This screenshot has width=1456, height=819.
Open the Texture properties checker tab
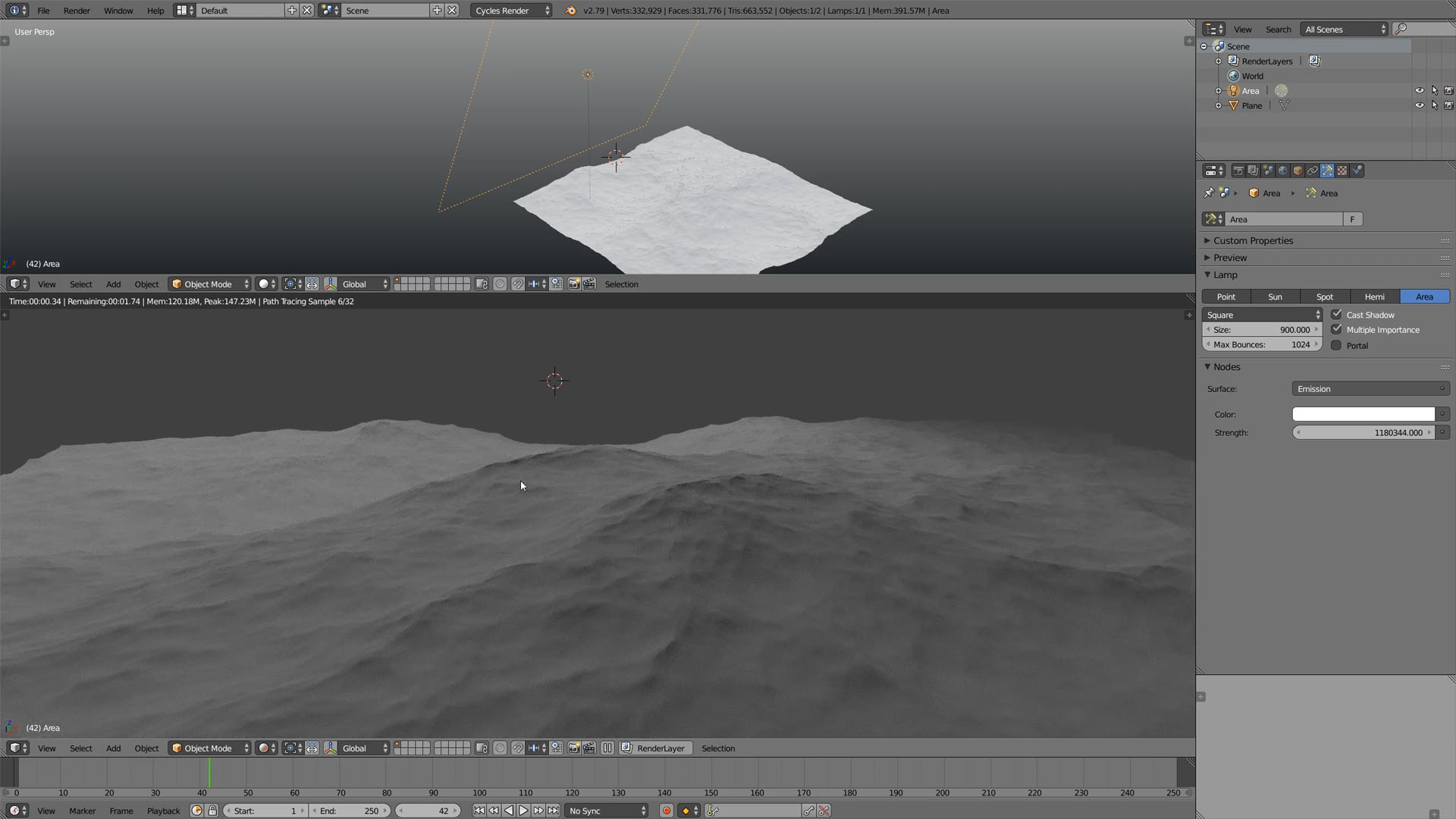pyautogui.click(x=1342, y=171)
